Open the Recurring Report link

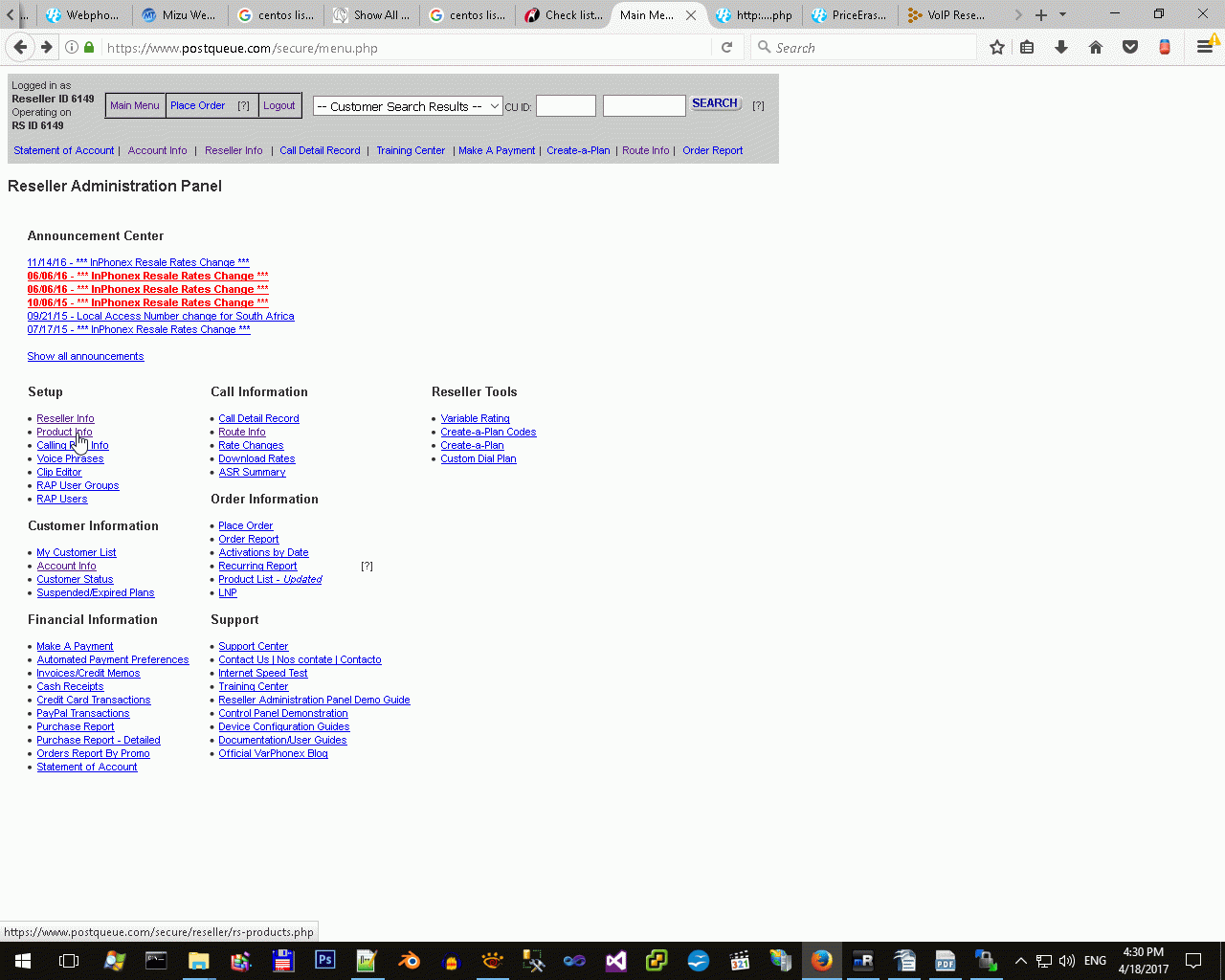coord(257,566)
